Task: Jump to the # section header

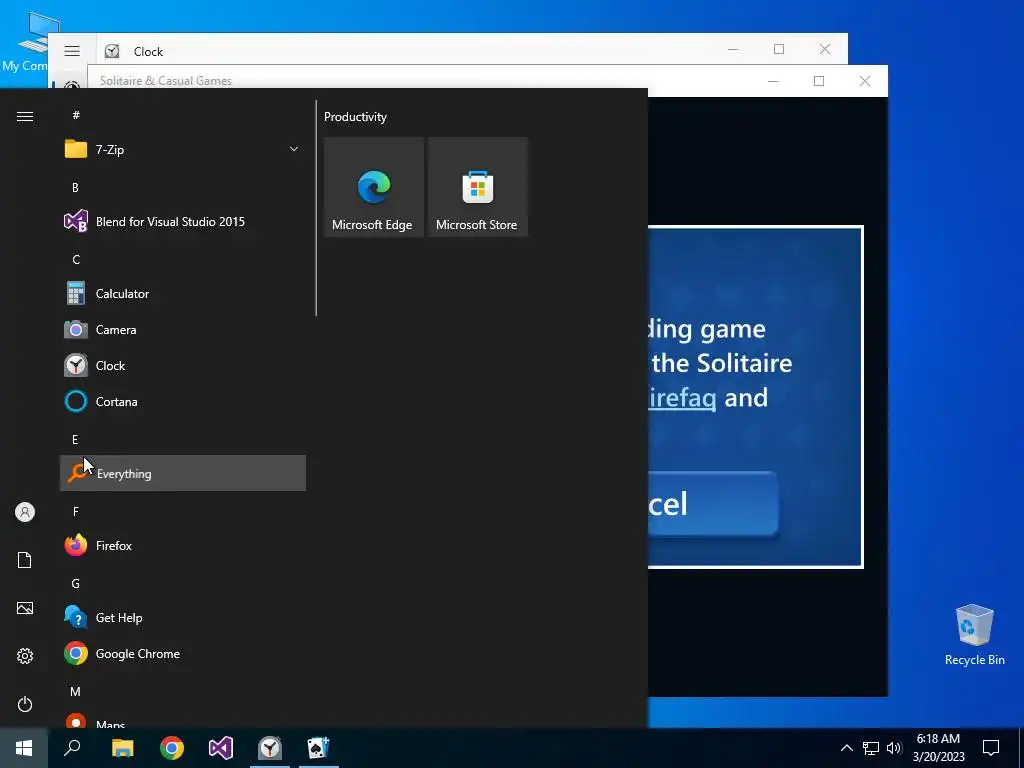Action: [76, 115]
